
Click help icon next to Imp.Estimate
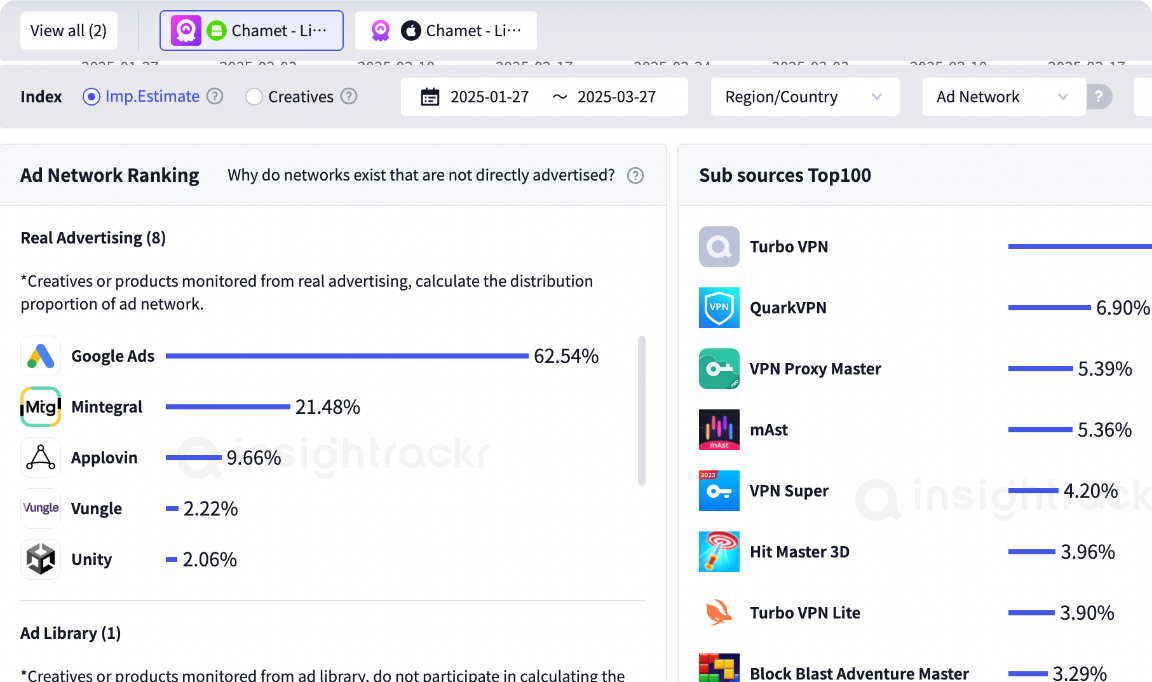click(x=215, y=97)
